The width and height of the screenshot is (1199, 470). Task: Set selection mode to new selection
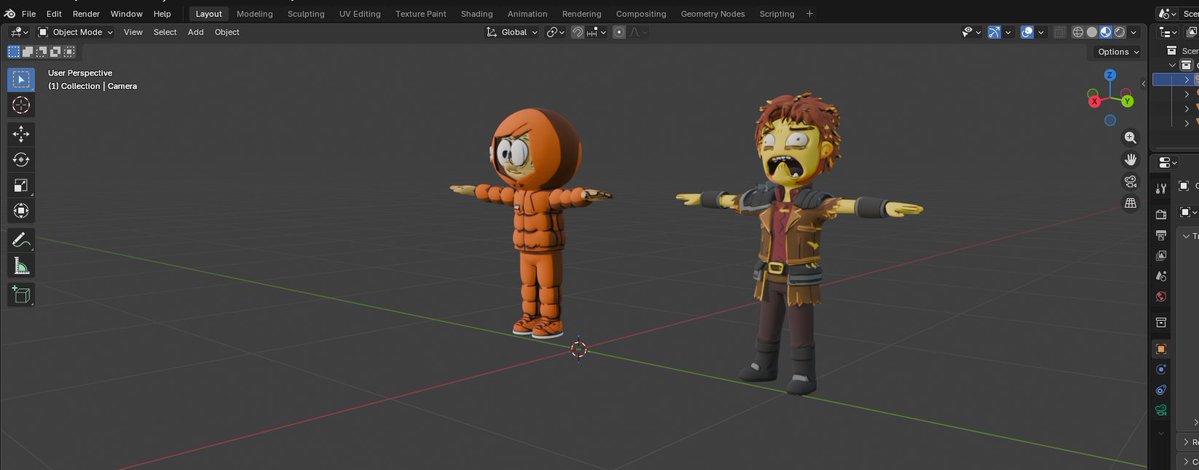[x=13, y=52]
